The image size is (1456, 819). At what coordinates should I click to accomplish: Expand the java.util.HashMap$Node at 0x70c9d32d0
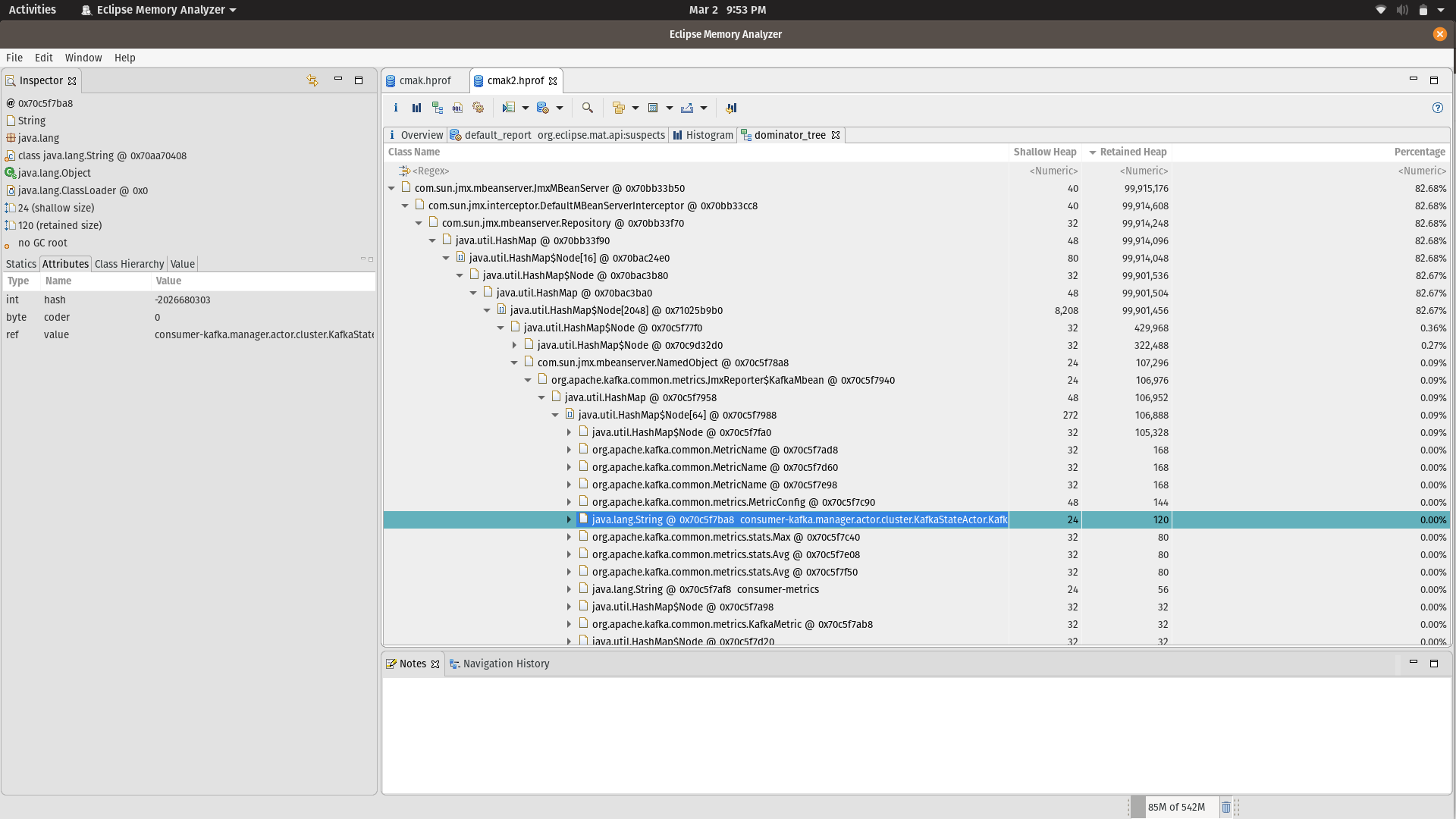[x=516, y=345]
